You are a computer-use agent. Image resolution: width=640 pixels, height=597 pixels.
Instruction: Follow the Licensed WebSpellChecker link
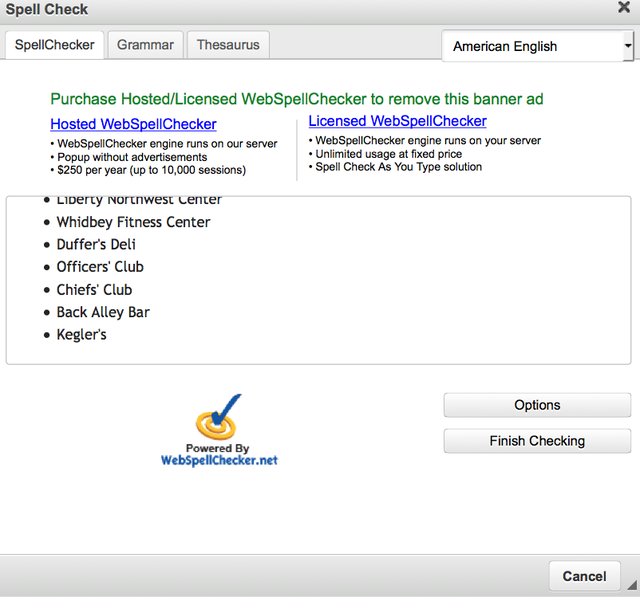click(397, 121)
